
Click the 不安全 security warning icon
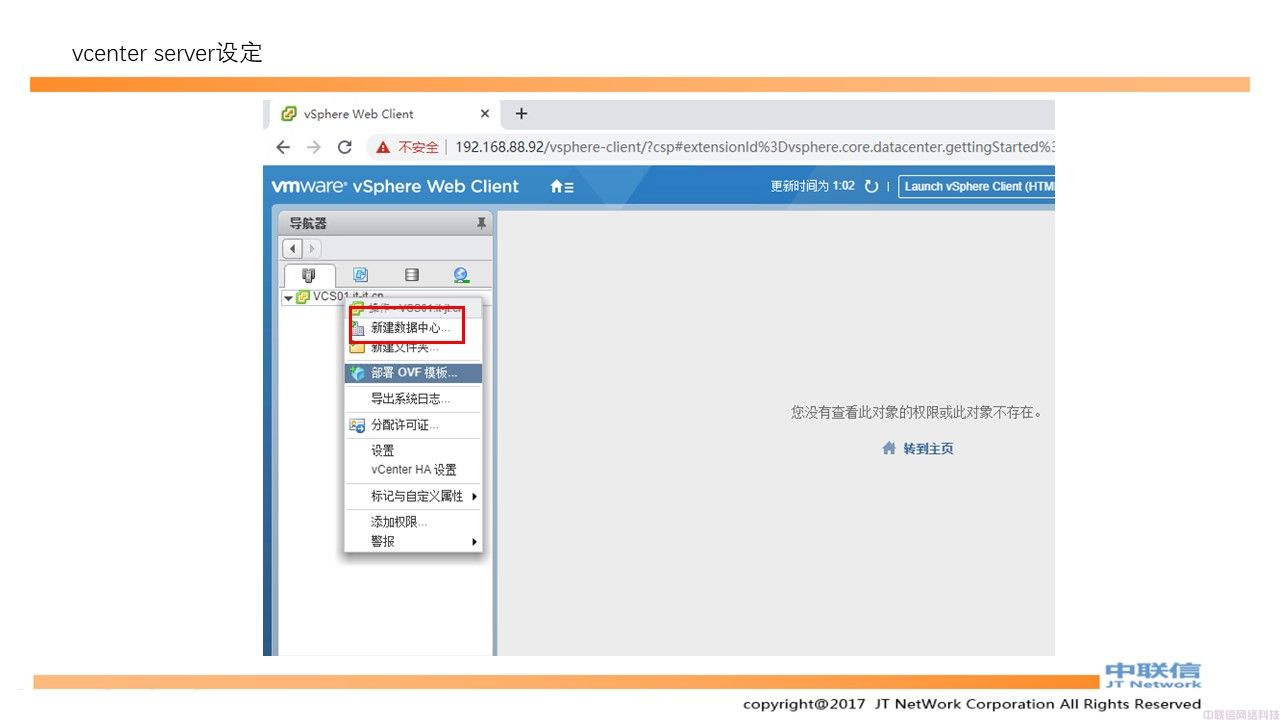[383, 147]
